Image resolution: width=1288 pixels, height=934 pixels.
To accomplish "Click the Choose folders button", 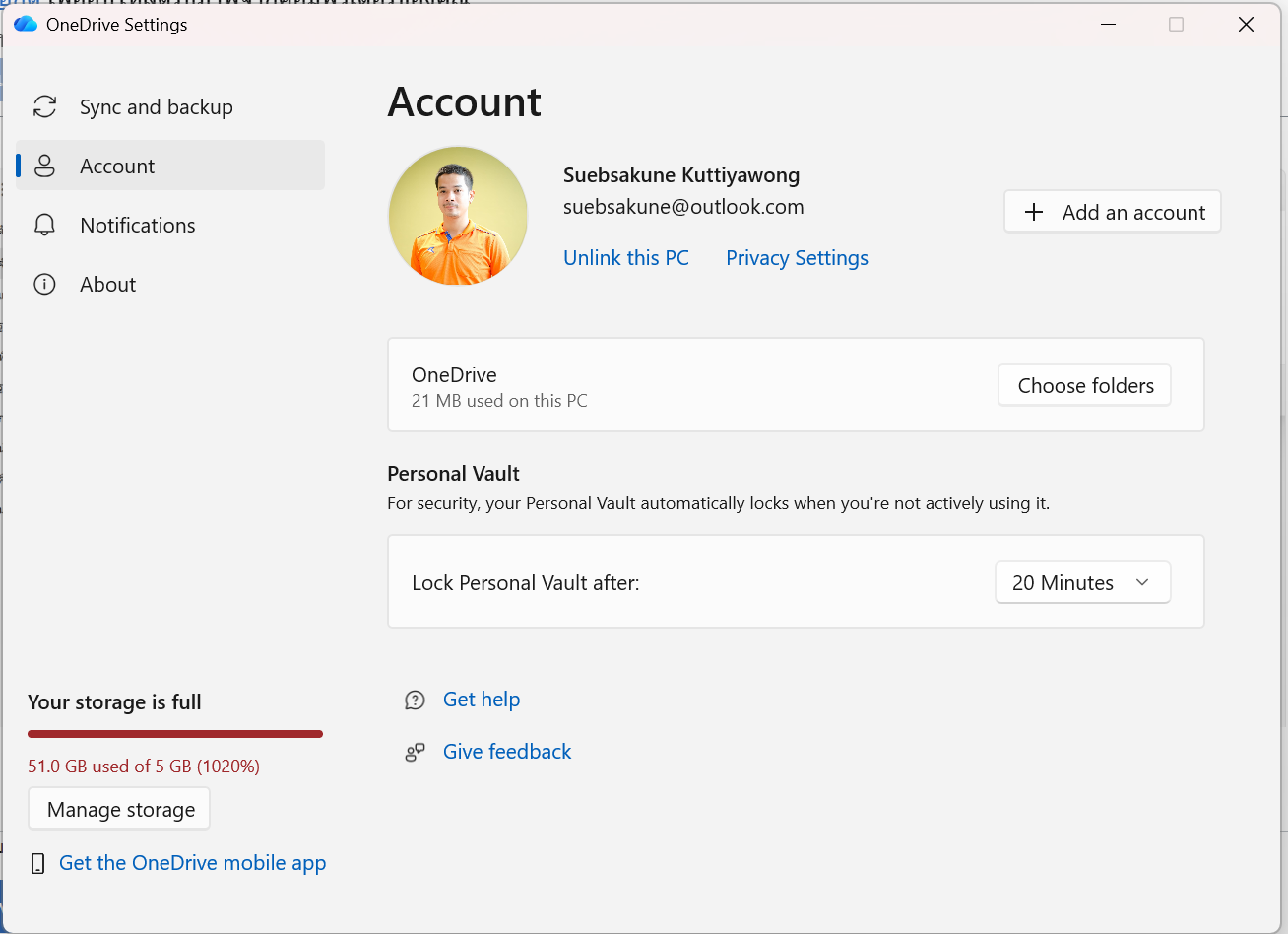I will (x=1085, y=385).
